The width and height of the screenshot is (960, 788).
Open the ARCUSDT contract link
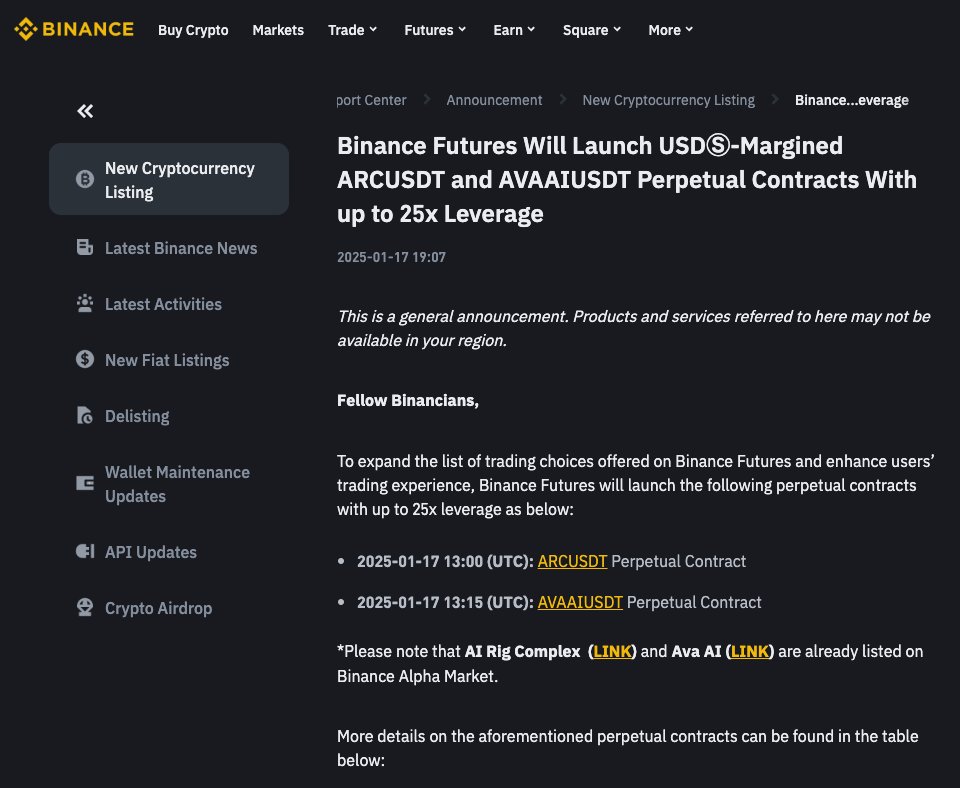pyautogui.click(x=572, y=561)
